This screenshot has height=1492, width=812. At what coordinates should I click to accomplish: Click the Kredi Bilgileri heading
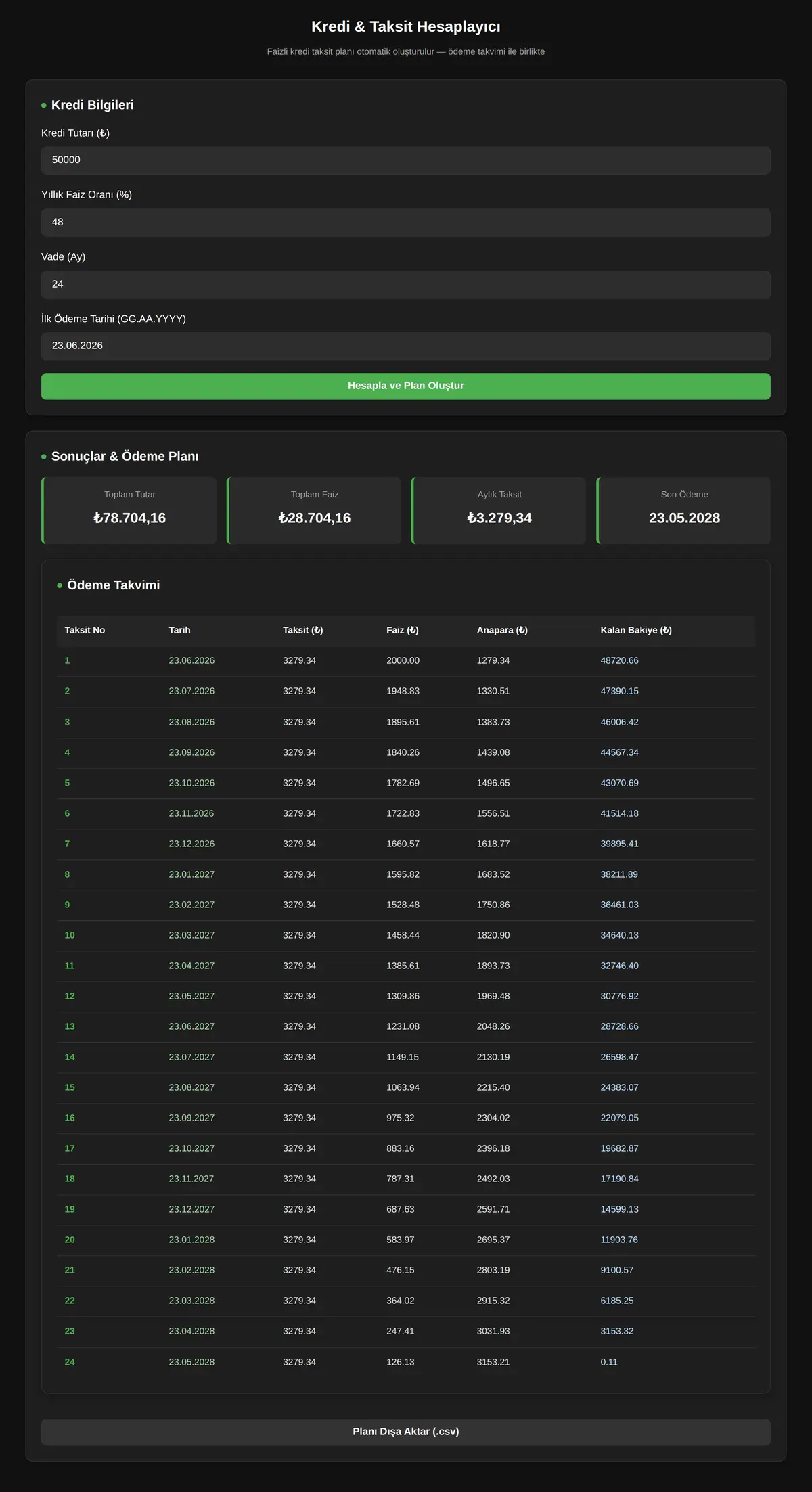click(93, 105)
